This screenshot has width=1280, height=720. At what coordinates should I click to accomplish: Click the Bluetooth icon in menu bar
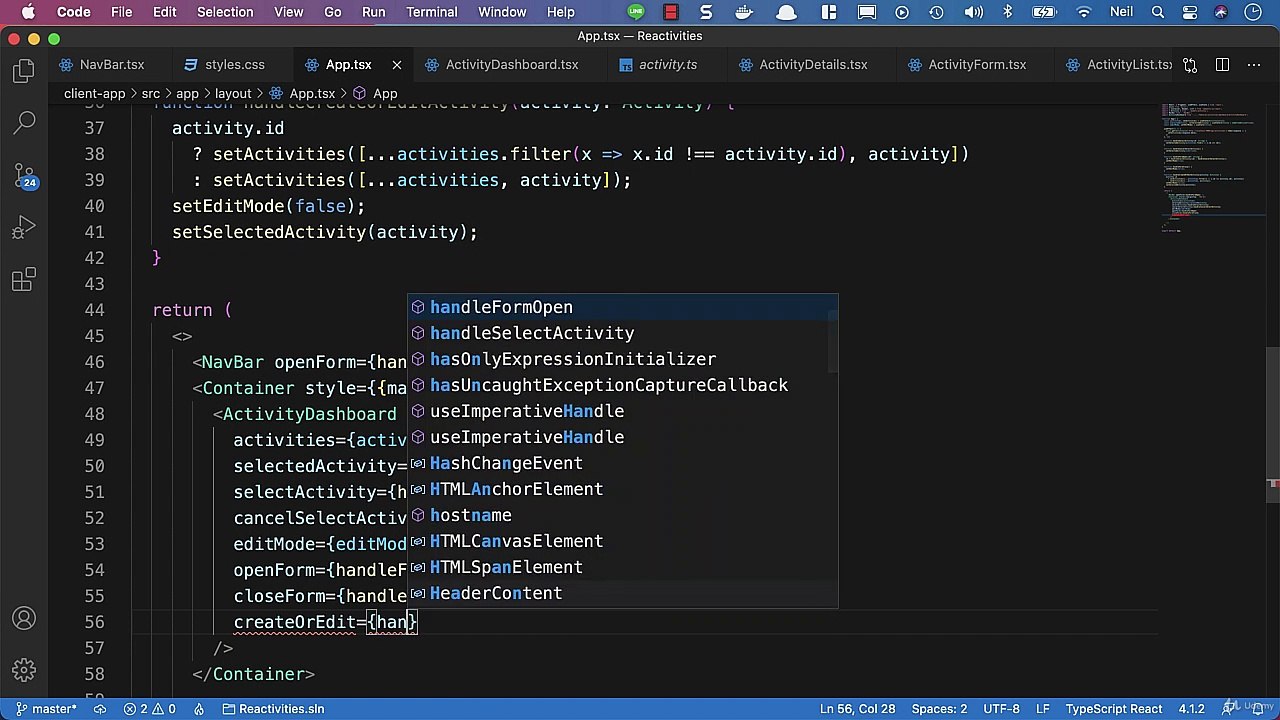coord(1007,12)
